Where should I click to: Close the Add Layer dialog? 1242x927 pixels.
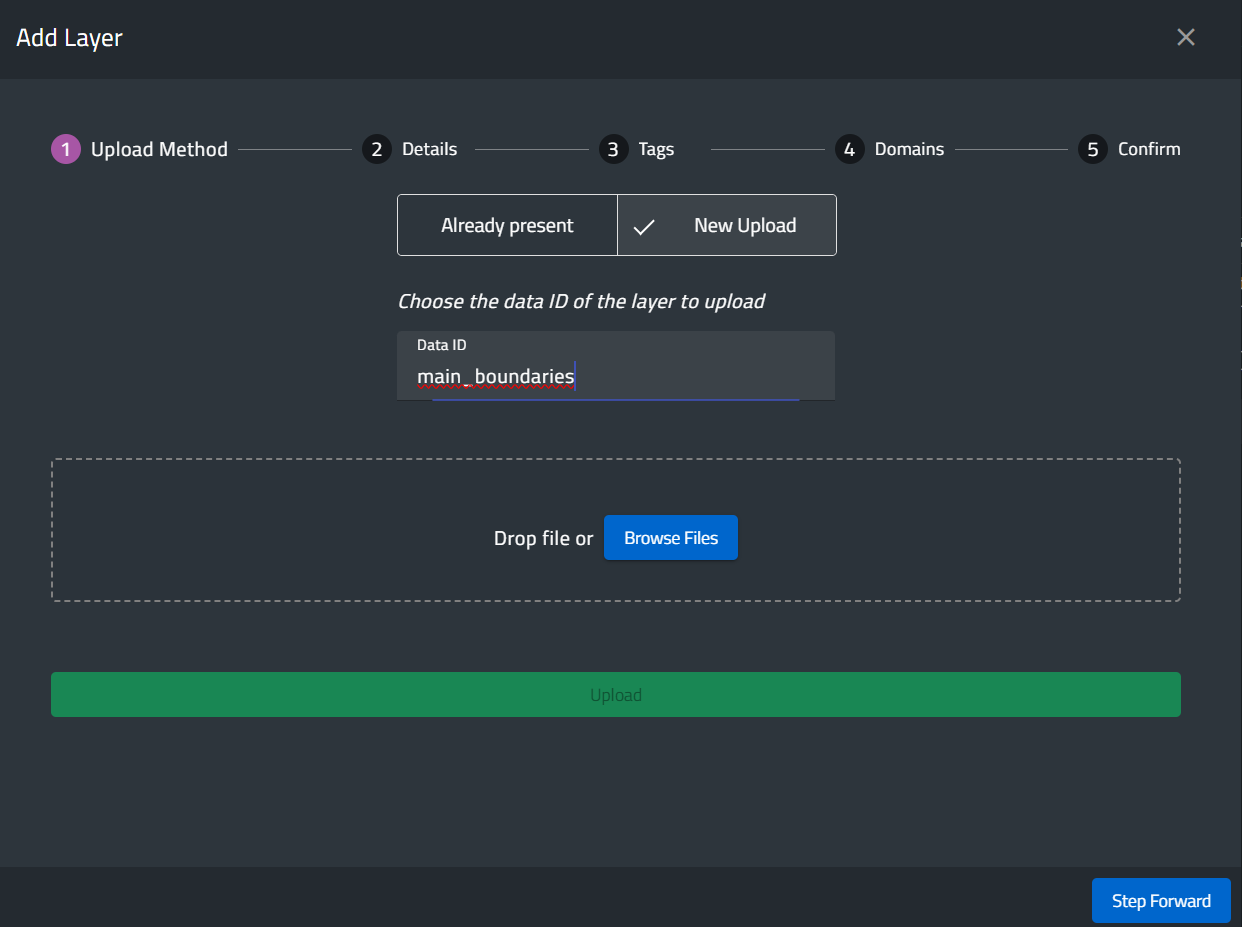tap(1185, 38)
